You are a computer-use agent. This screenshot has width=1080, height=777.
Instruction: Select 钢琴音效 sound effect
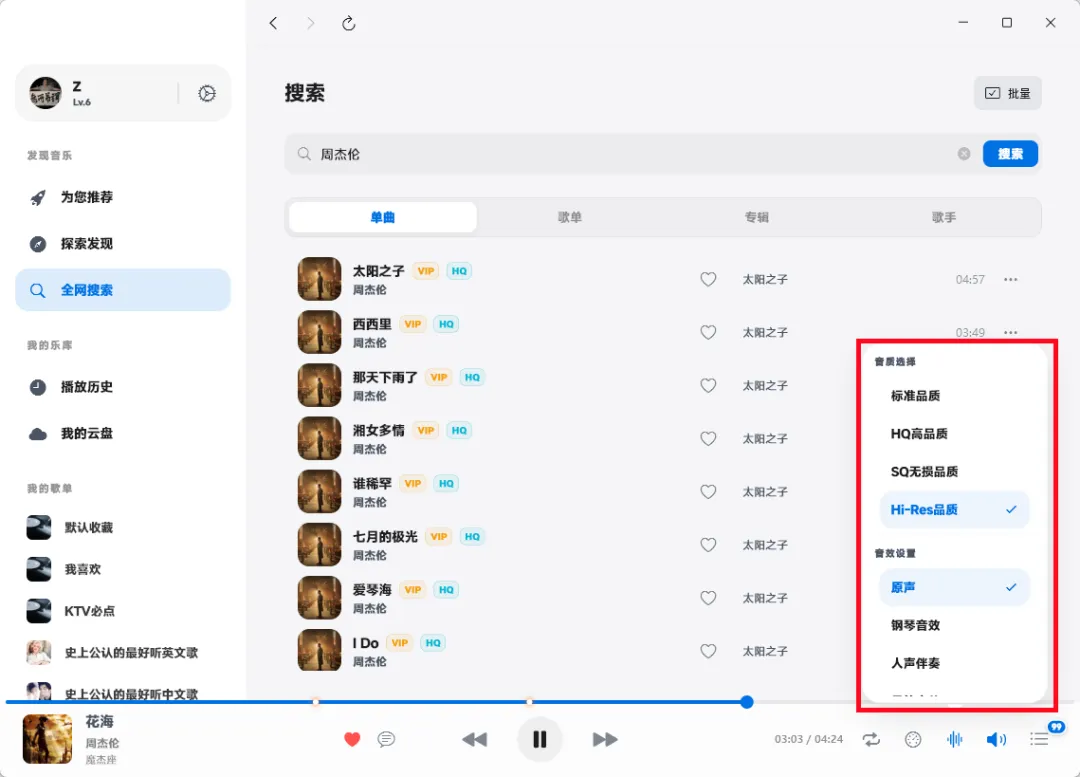pos(954,625)
